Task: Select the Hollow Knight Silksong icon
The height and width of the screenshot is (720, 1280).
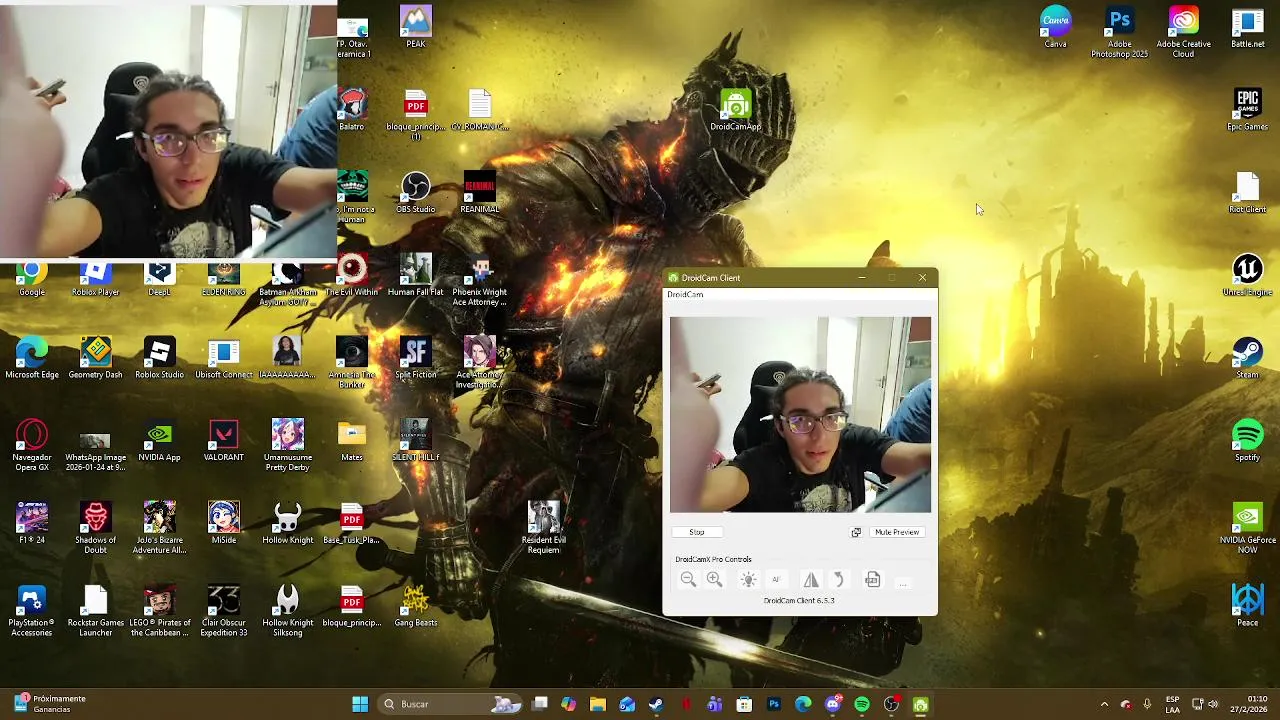Action: click(288, 611)
